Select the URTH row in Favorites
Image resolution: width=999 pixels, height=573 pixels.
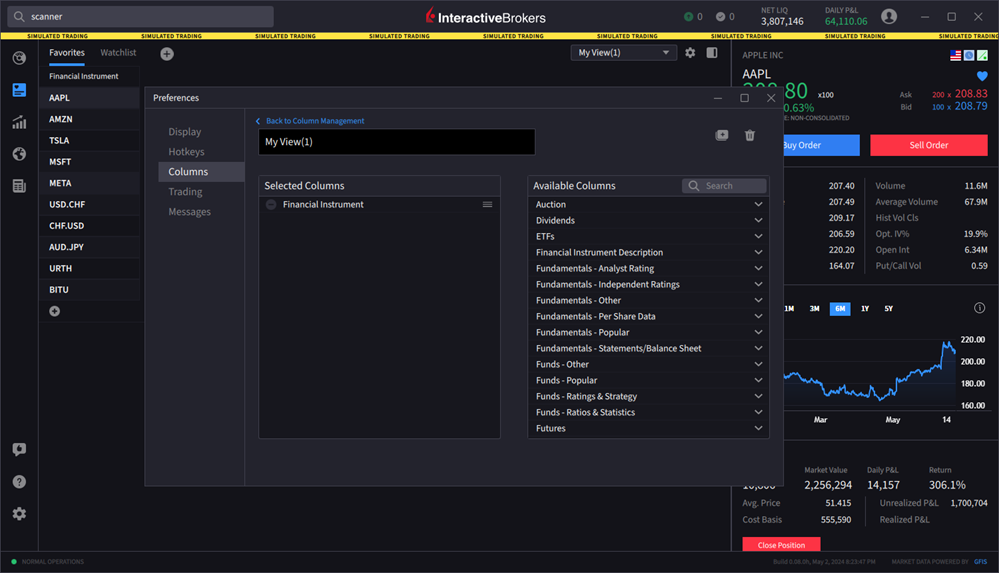[x=89, y=268]
